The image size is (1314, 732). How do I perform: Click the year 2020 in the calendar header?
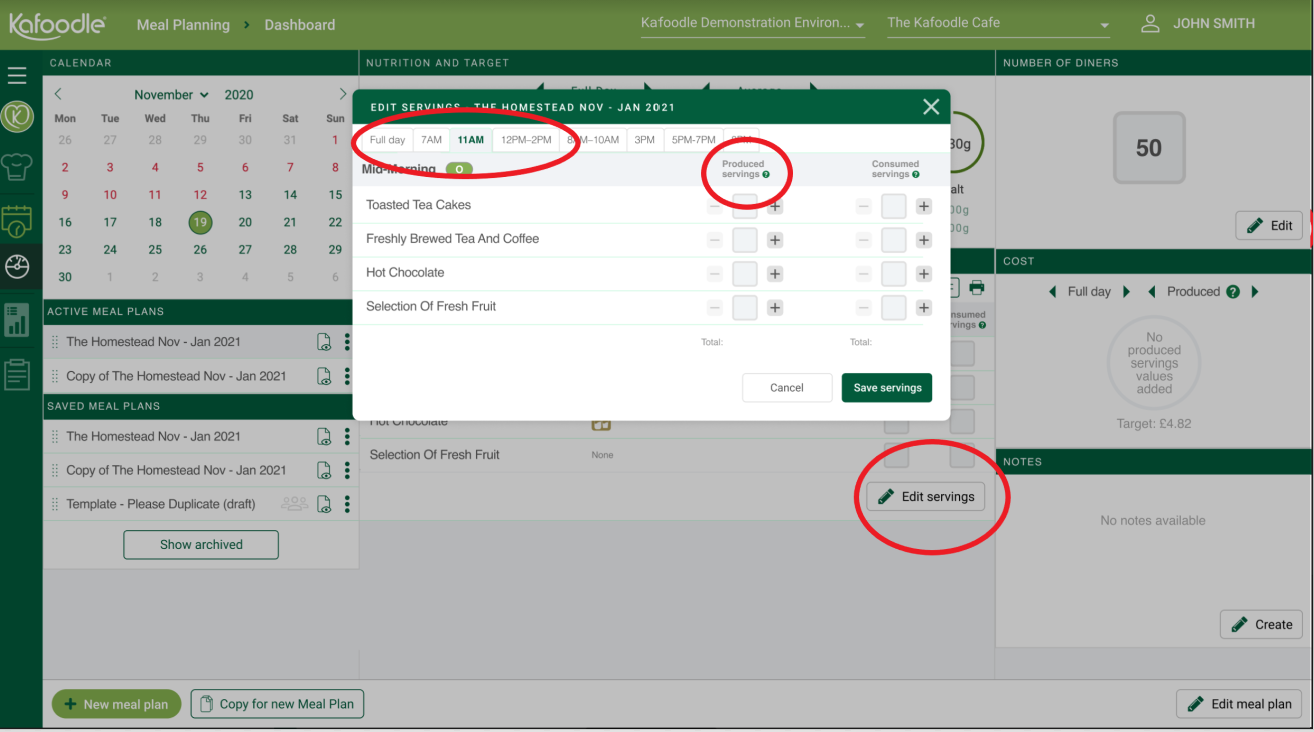tap(239, 95)
